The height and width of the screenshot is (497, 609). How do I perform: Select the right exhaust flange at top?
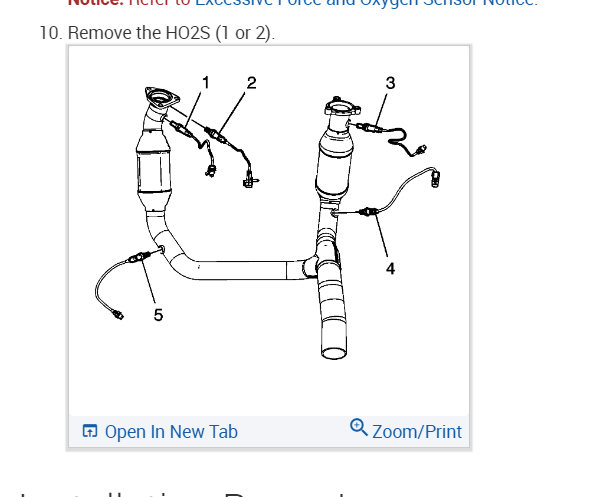pos(343,106)
